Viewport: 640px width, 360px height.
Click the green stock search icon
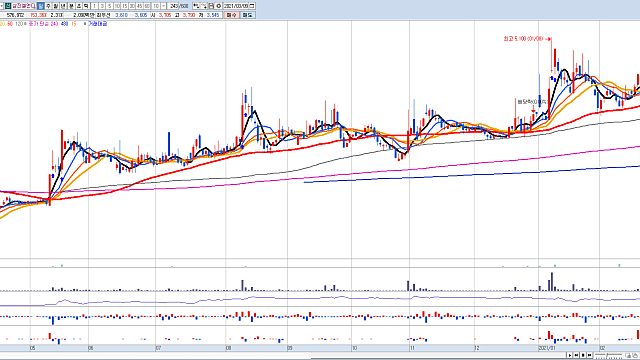(7, 6)
